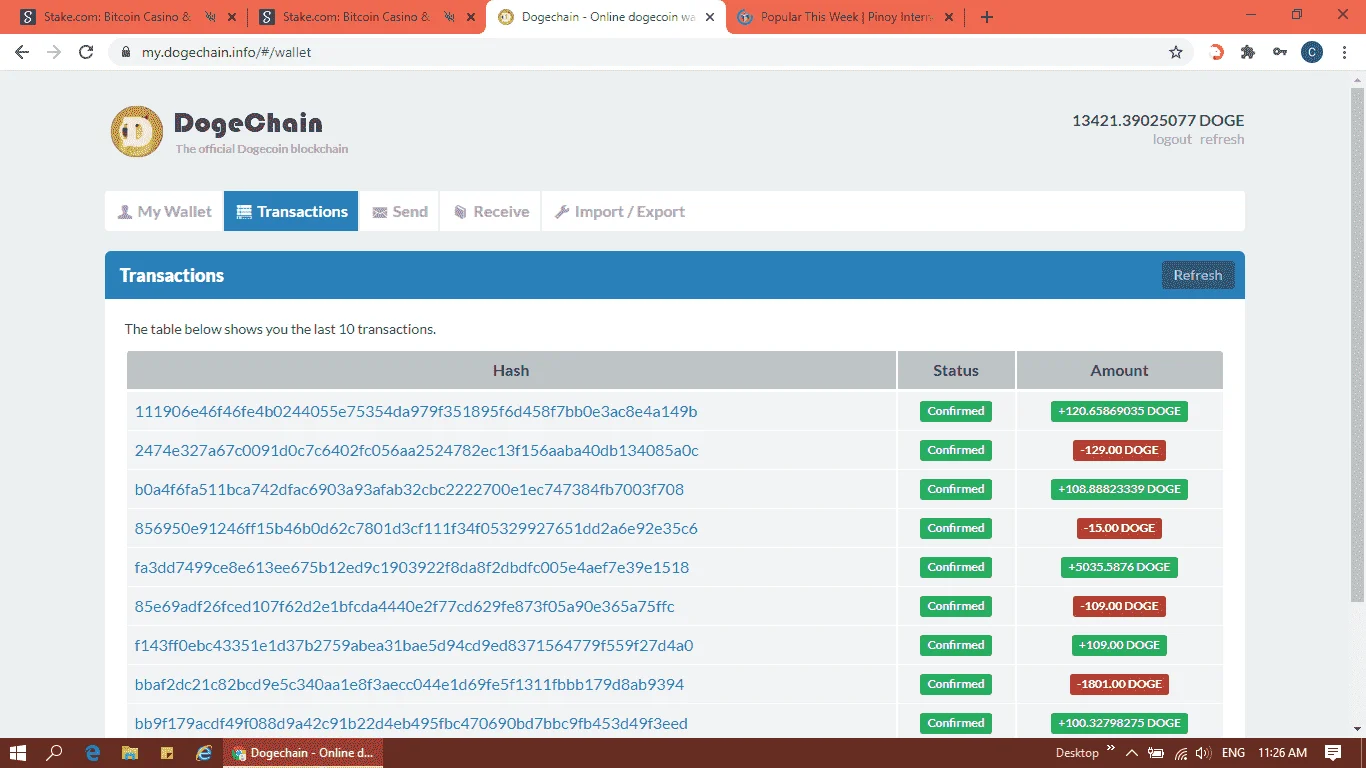Click the Amount column header
1366x768 pixels.
[1119, 370]
